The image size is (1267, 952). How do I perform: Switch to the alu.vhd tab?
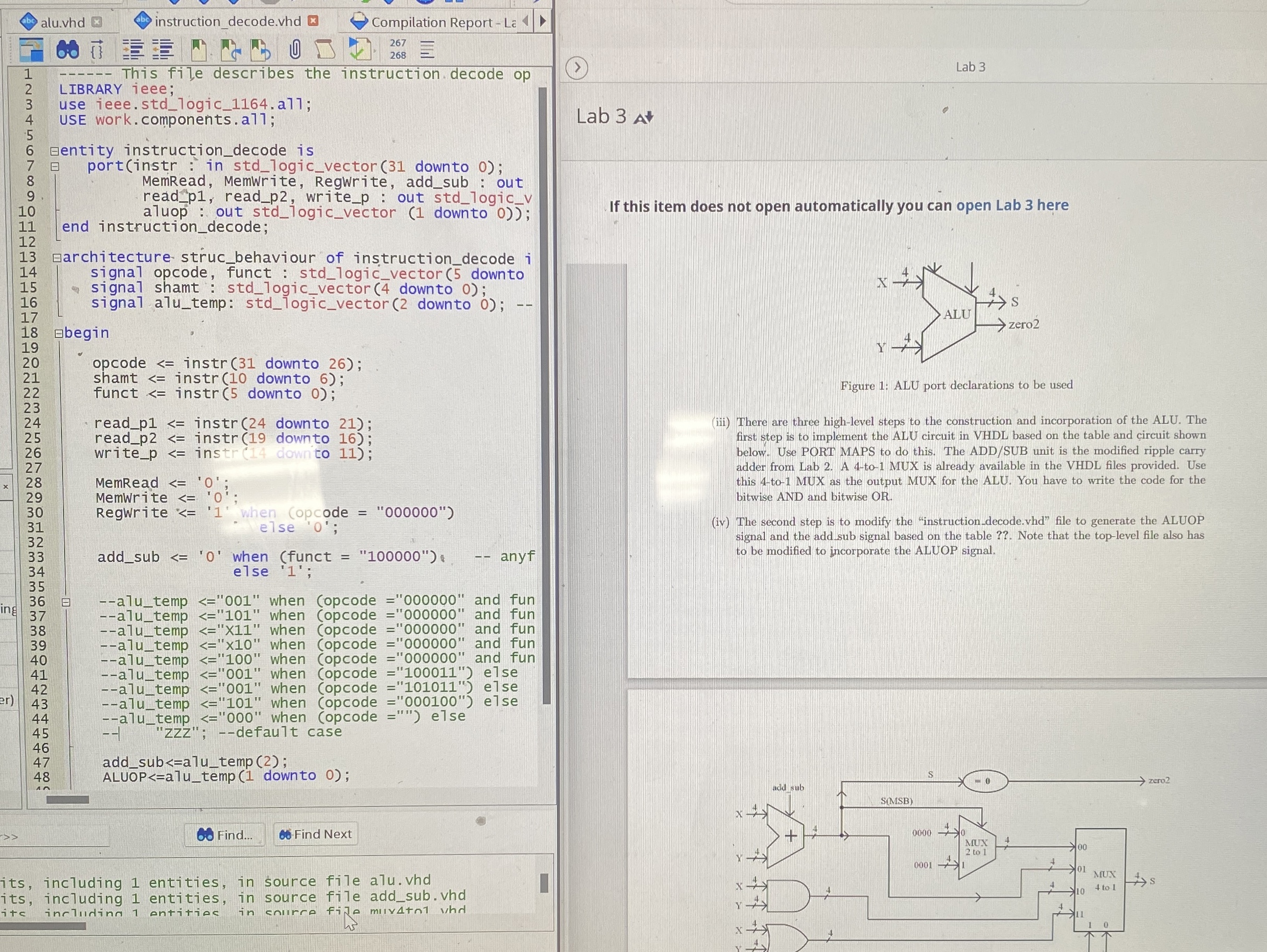(x=62, y=22)
